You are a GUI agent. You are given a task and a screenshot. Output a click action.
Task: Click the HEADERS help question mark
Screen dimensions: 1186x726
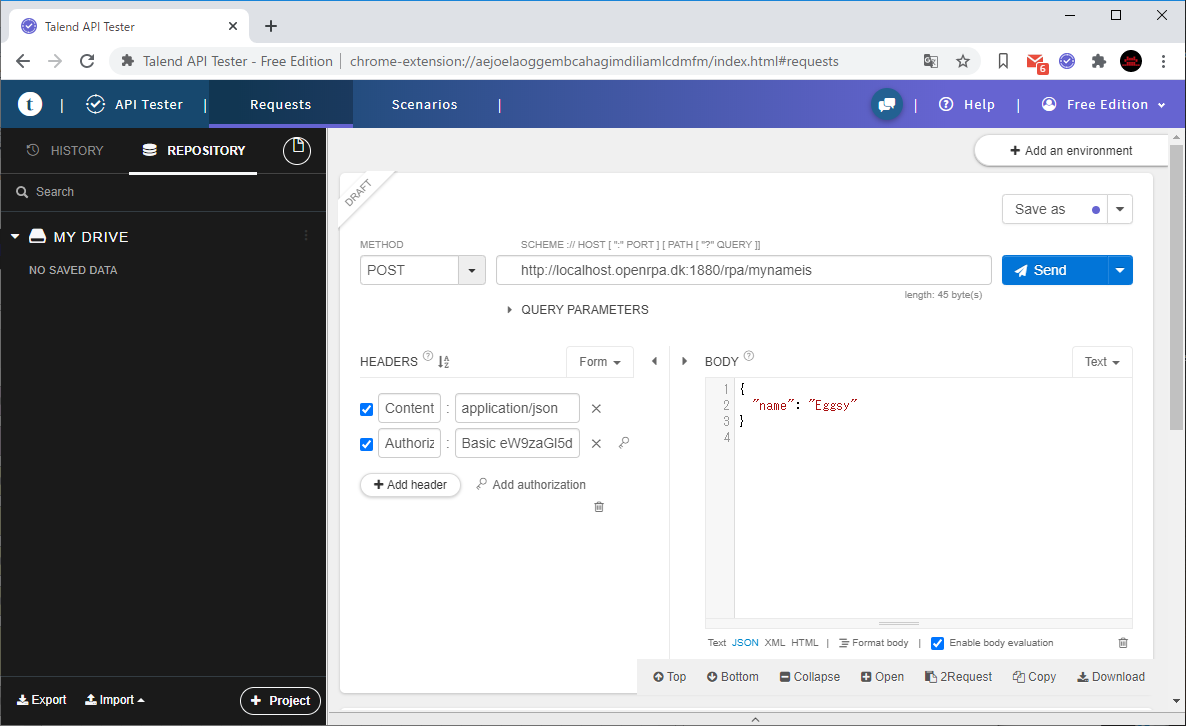click(428, 356)
